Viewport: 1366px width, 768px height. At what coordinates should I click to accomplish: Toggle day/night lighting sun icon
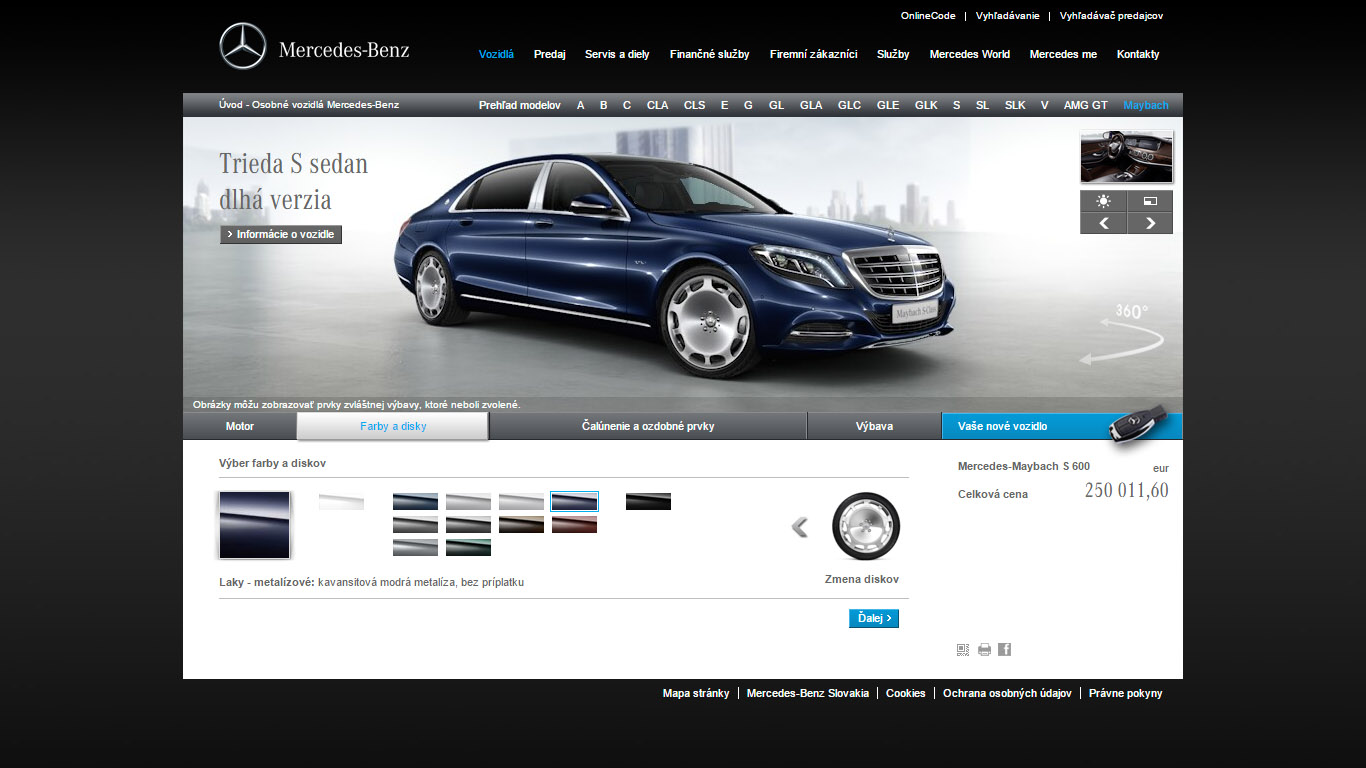(x=1103, y=201)
